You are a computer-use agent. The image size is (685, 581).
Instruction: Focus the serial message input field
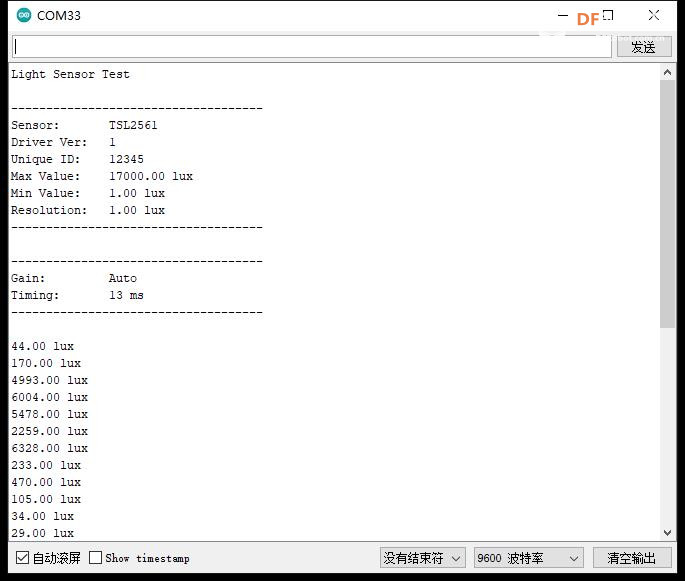click(x=311, y=46)
